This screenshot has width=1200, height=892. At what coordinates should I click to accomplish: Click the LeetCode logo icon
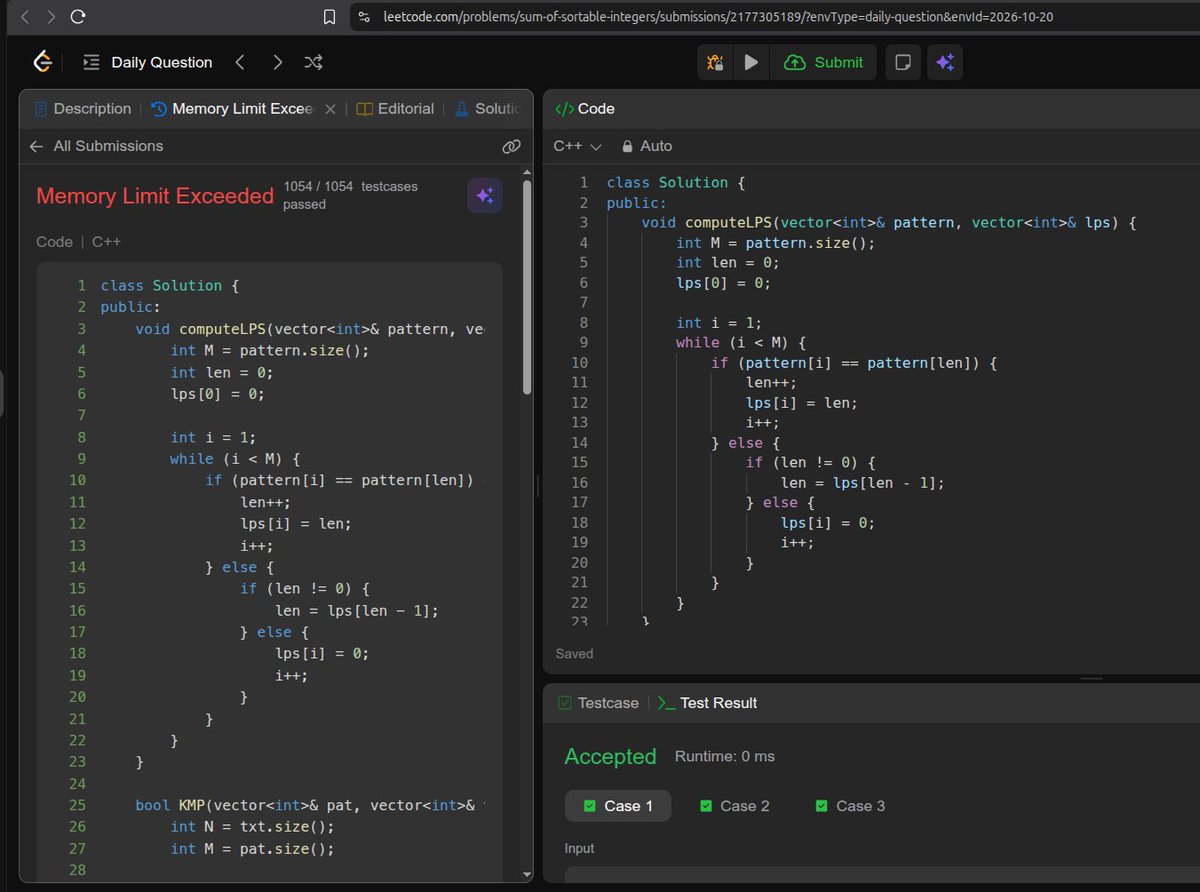(42, 62)
